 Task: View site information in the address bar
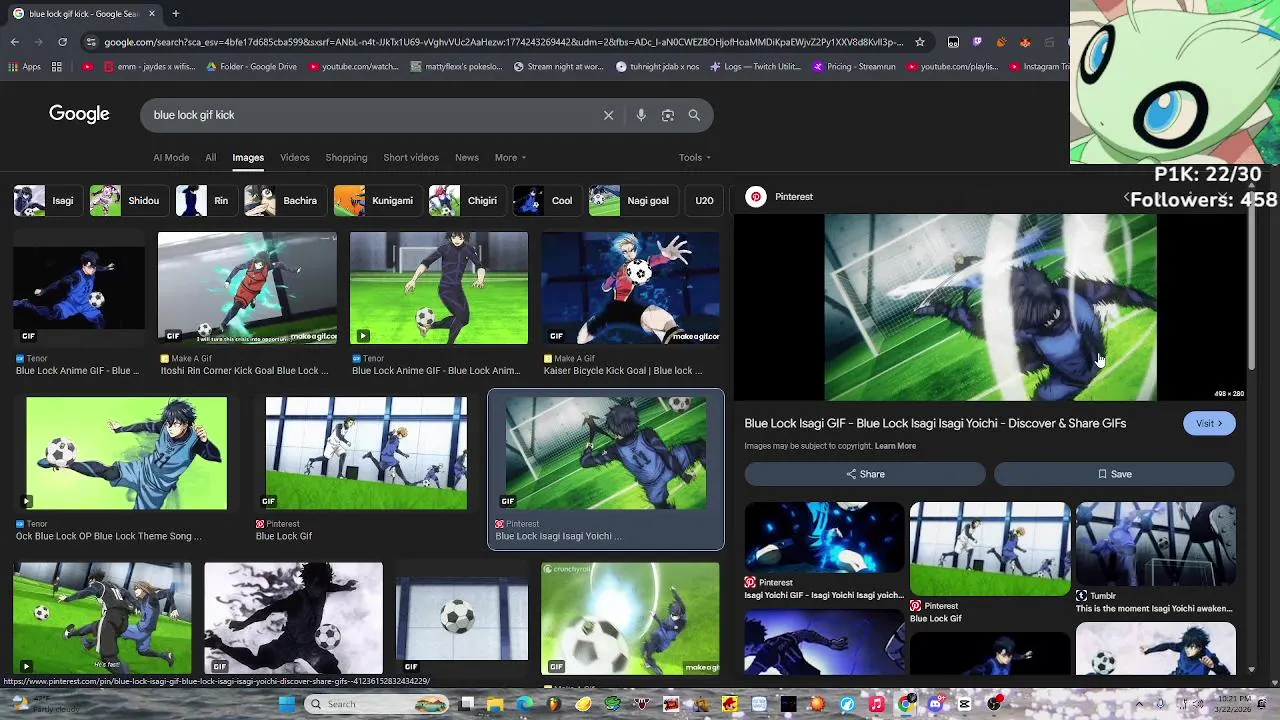point(91,42)
